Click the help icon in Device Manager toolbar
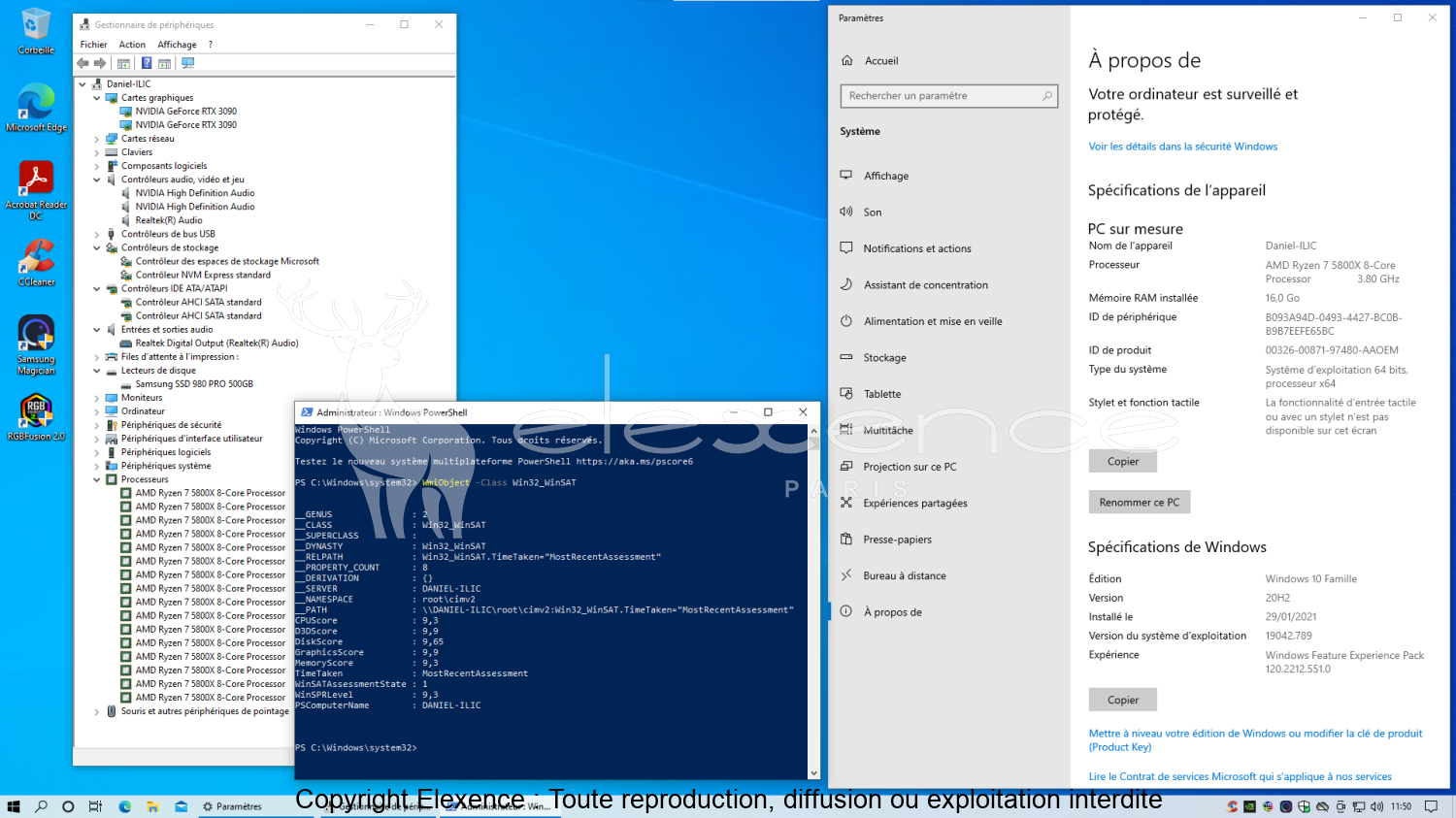 click(147, 63)
